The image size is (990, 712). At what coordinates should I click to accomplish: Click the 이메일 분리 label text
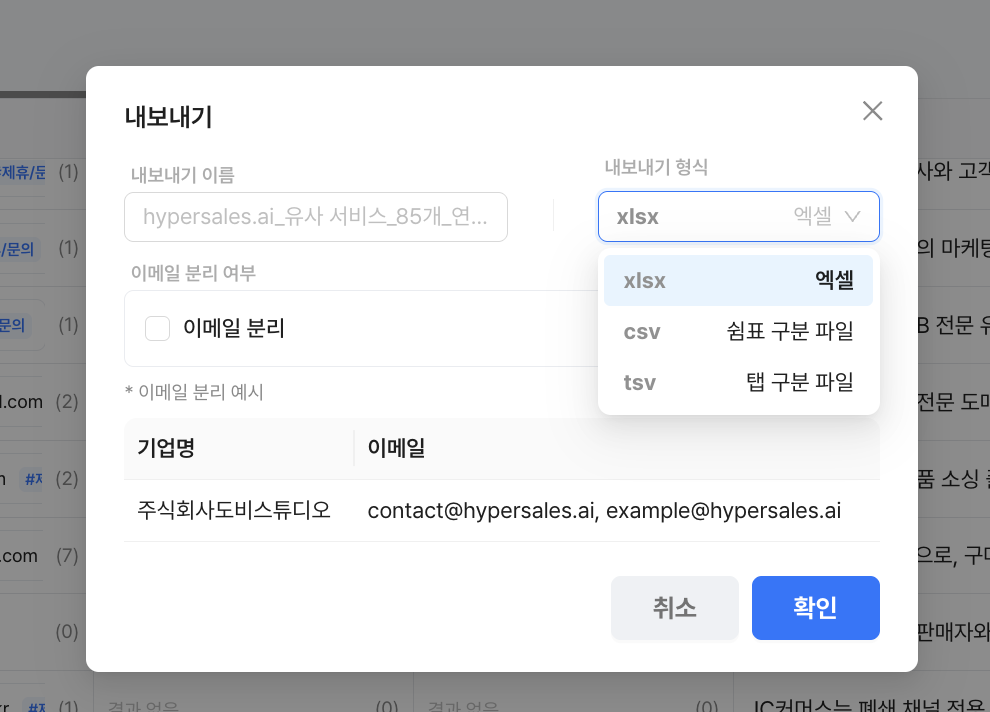(234, 328)
